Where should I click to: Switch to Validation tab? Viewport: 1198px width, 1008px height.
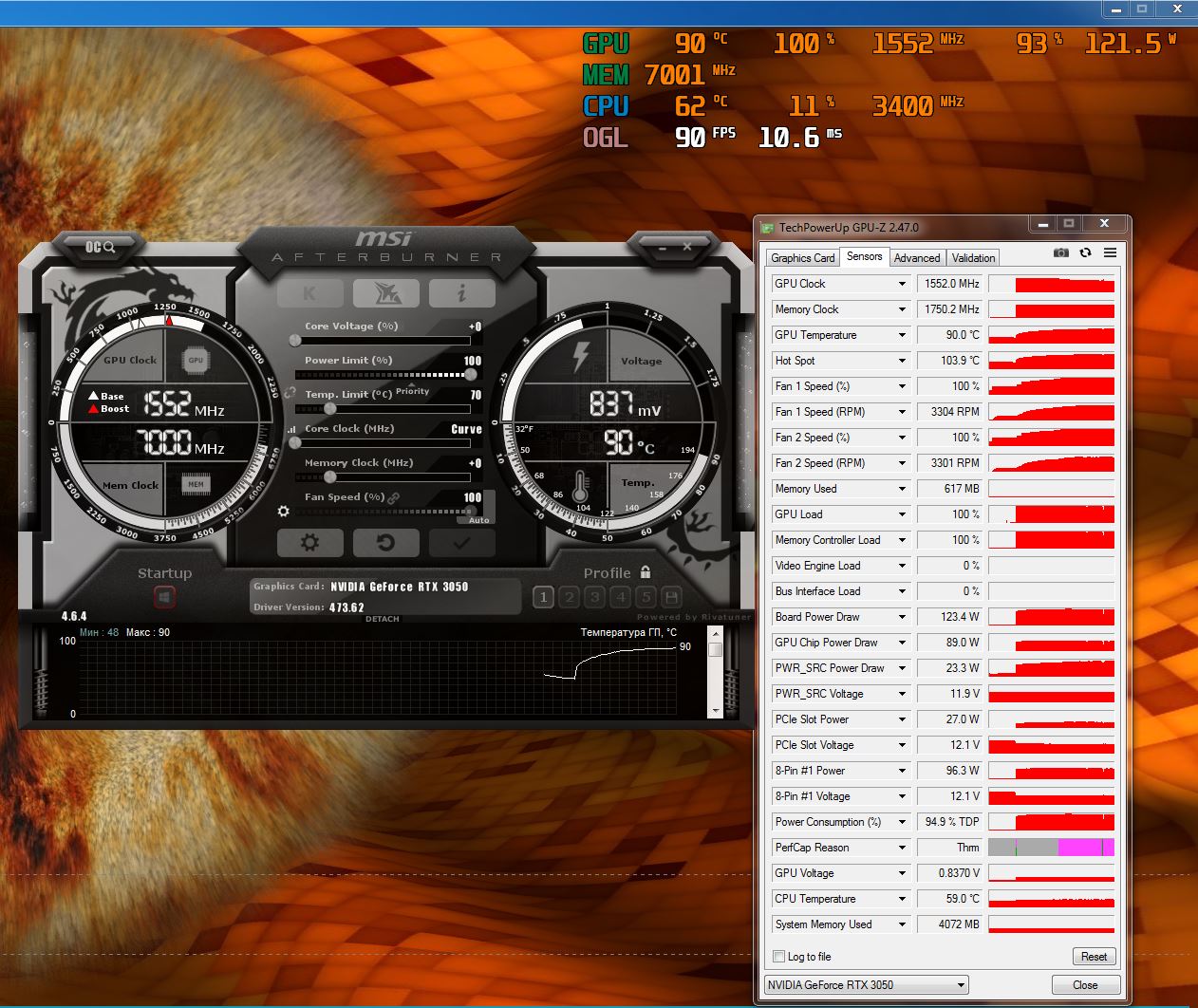(x=974, y=258)
